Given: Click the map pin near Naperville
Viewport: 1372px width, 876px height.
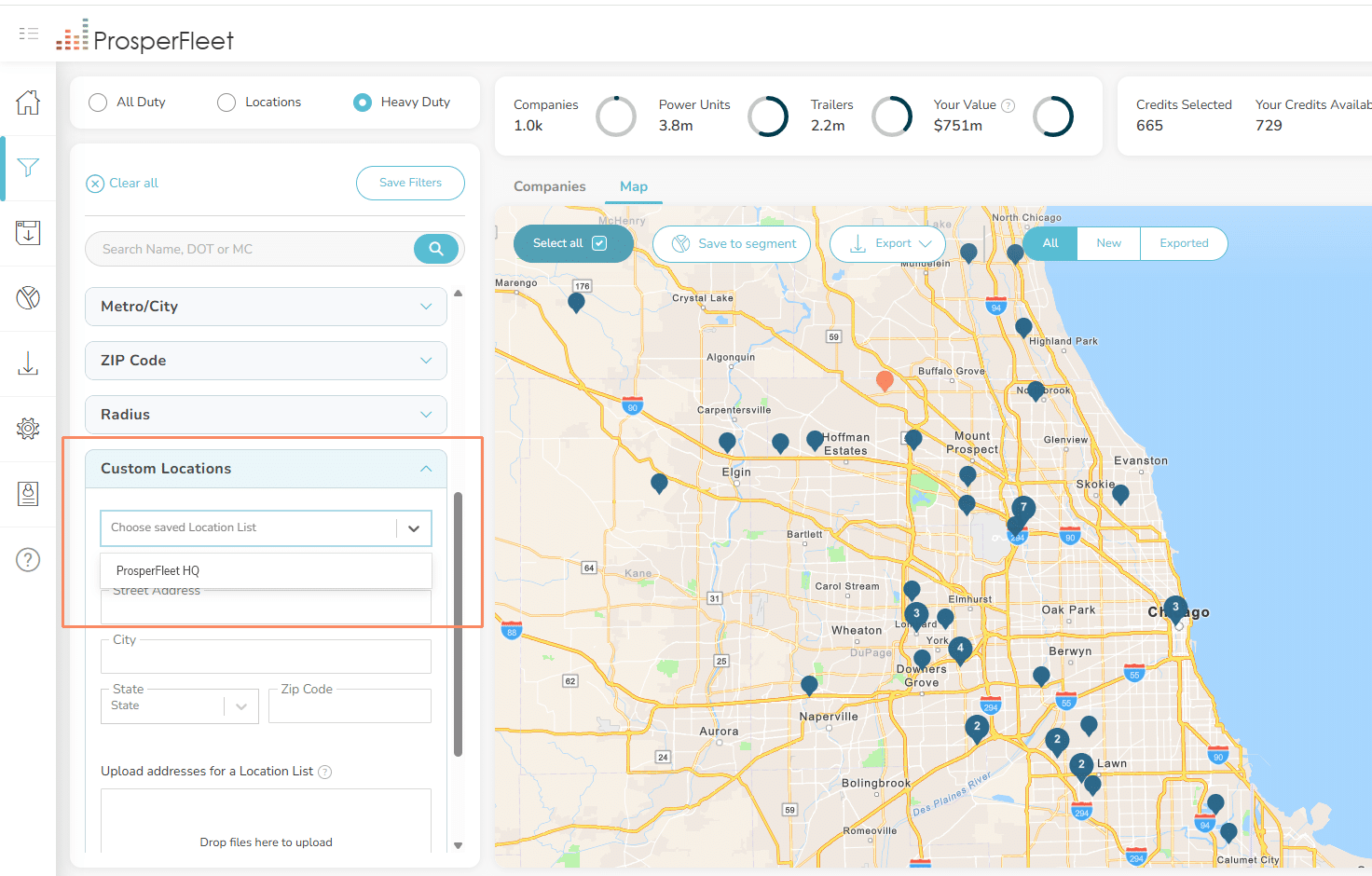Looking at the screenshot, I should [x=809, y=686].
